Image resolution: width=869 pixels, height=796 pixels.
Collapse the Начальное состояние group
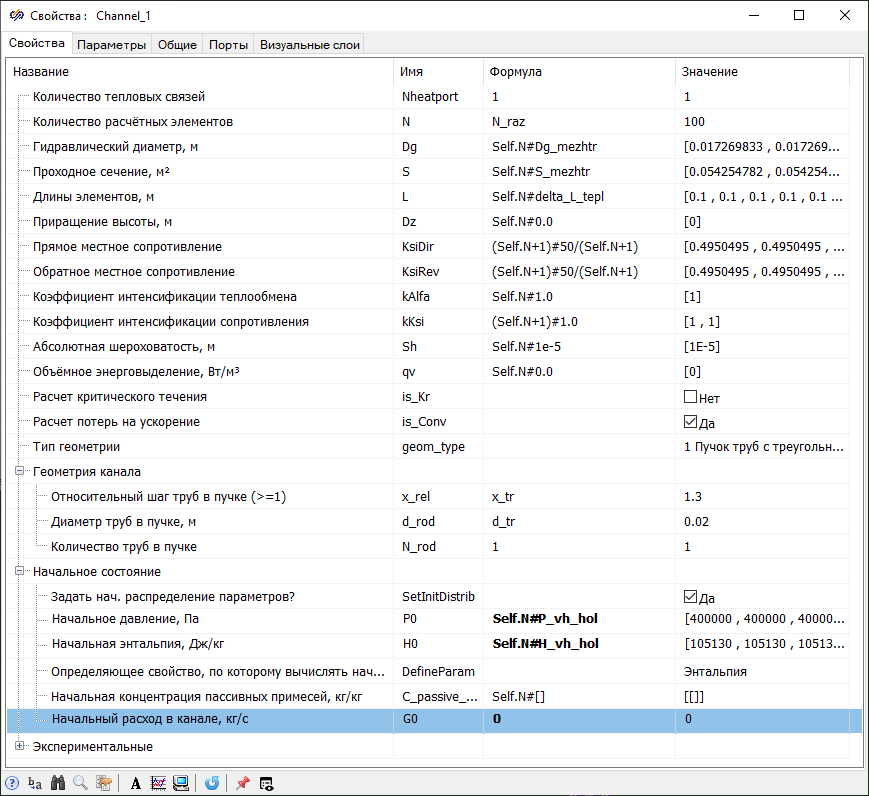click(x=19, y=572)
